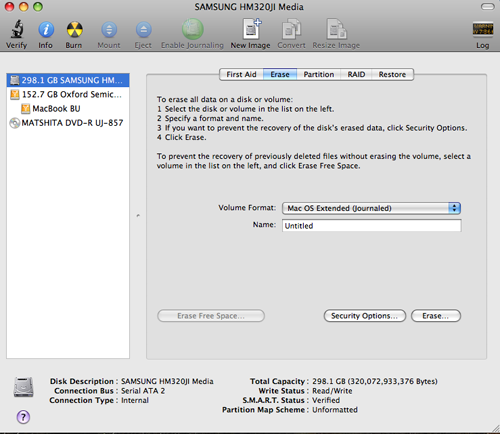The image size is (500, 434).
Task: Click the Eject toolbar icon
Action: tap(143, 29)
